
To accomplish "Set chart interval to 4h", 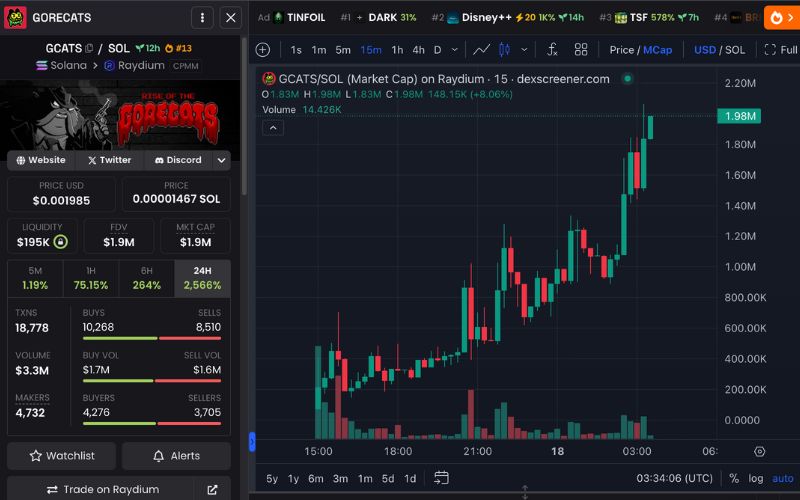I will 418,50.
